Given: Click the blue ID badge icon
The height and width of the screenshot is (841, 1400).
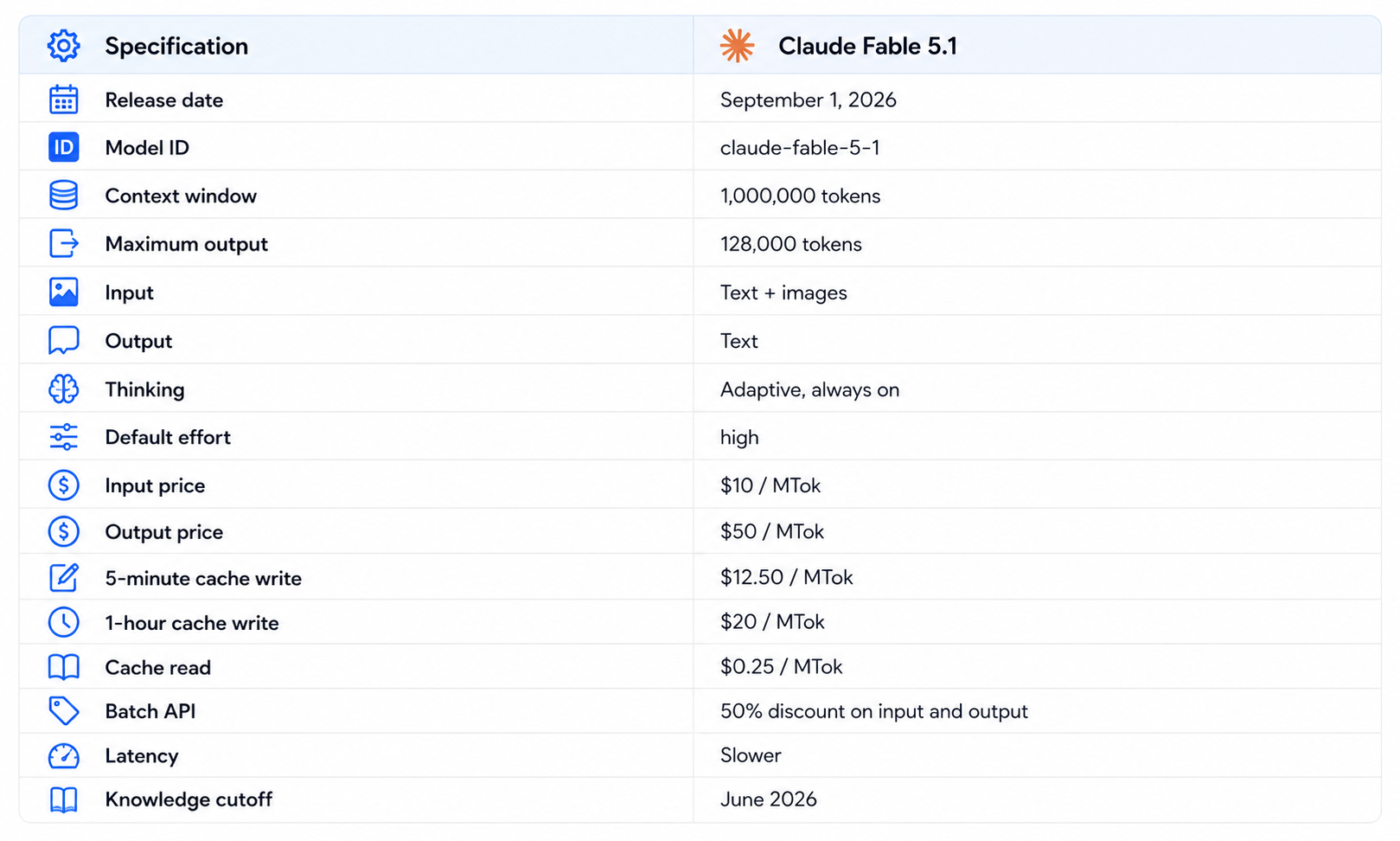Looking at the screenshot, I should pos(63,148).
